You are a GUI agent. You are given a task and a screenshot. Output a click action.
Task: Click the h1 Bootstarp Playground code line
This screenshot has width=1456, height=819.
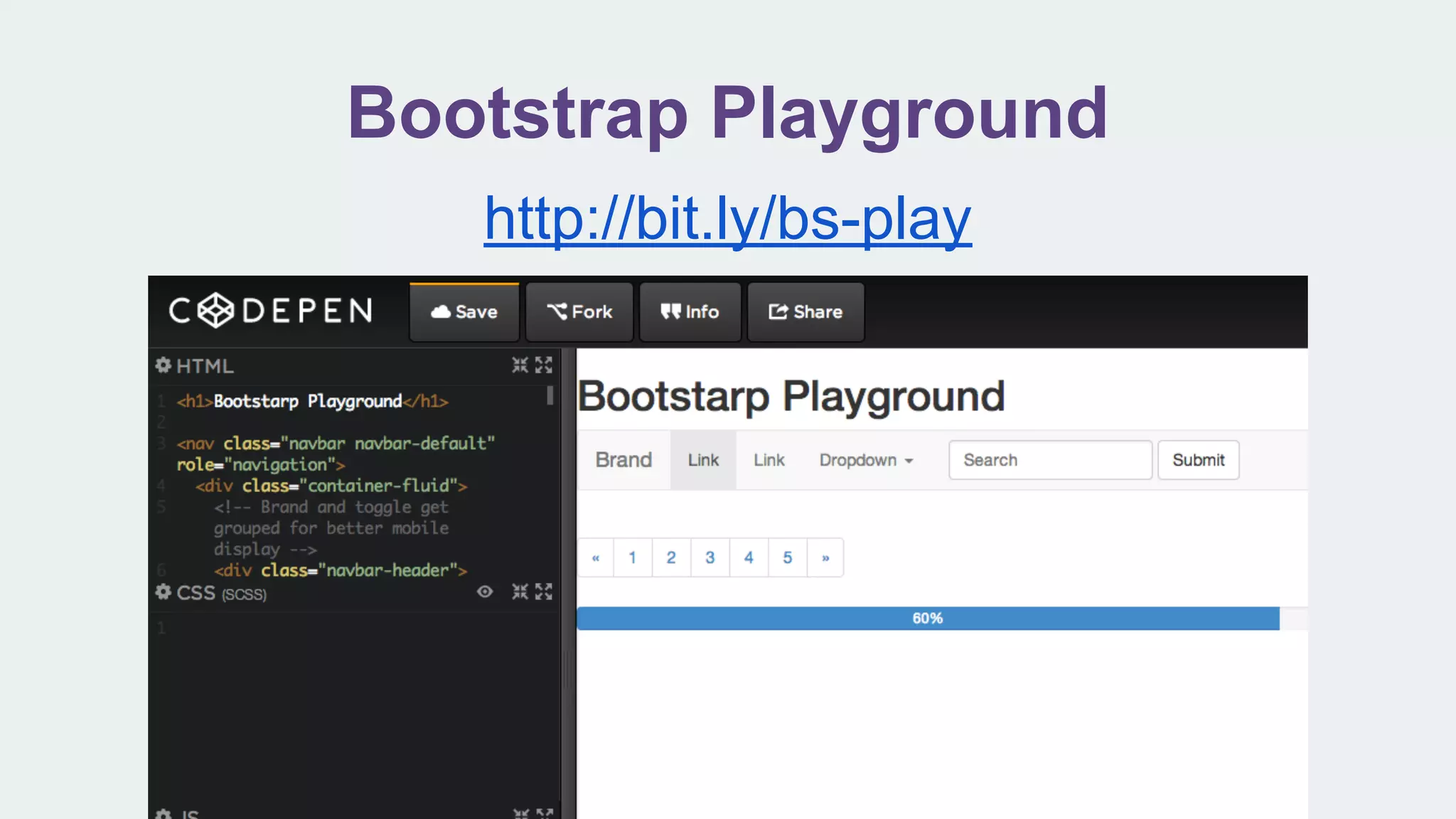[313, 401]
